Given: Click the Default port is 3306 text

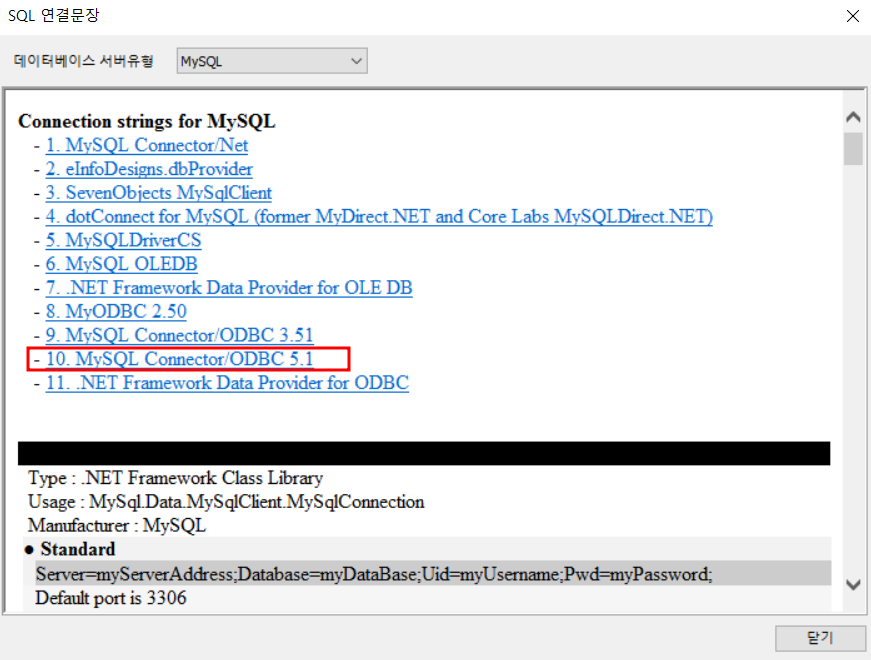Looking at the screenshot, I should [111, 598].
